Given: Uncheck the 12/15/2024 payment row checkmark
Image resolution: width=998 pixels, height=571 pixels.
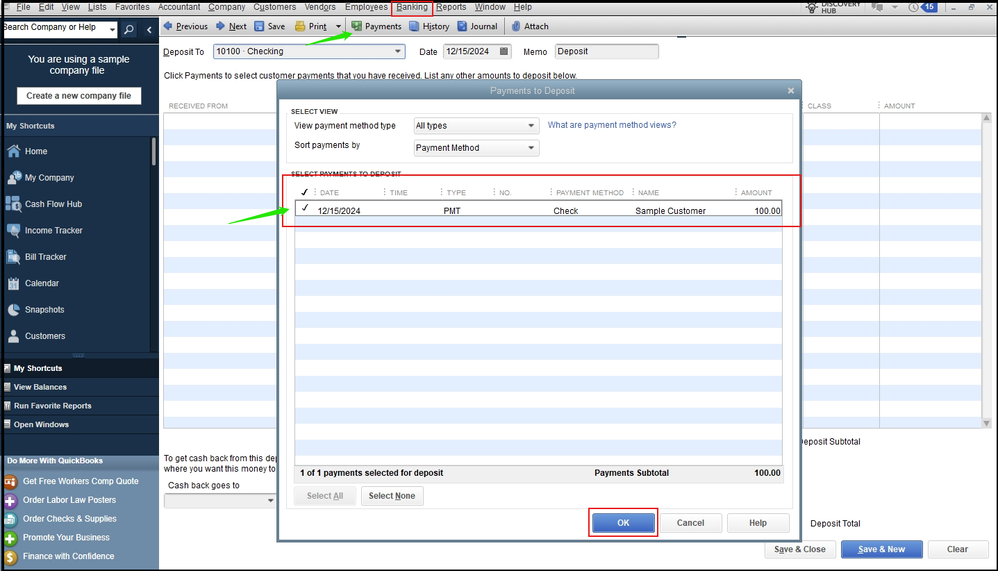Looking at the screenshot, I should click(305, 210).
